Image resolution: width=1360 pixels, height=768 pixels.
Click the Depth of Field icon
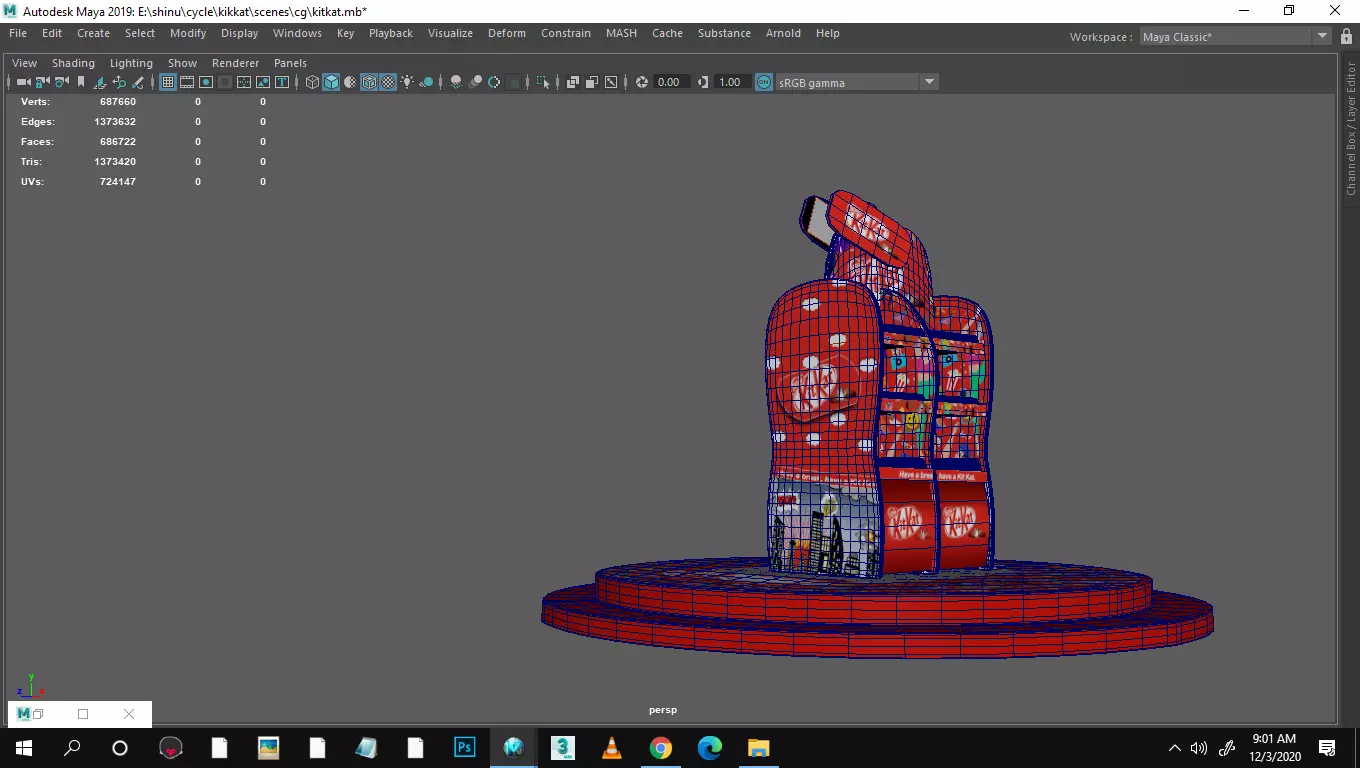tap(513, 82)
